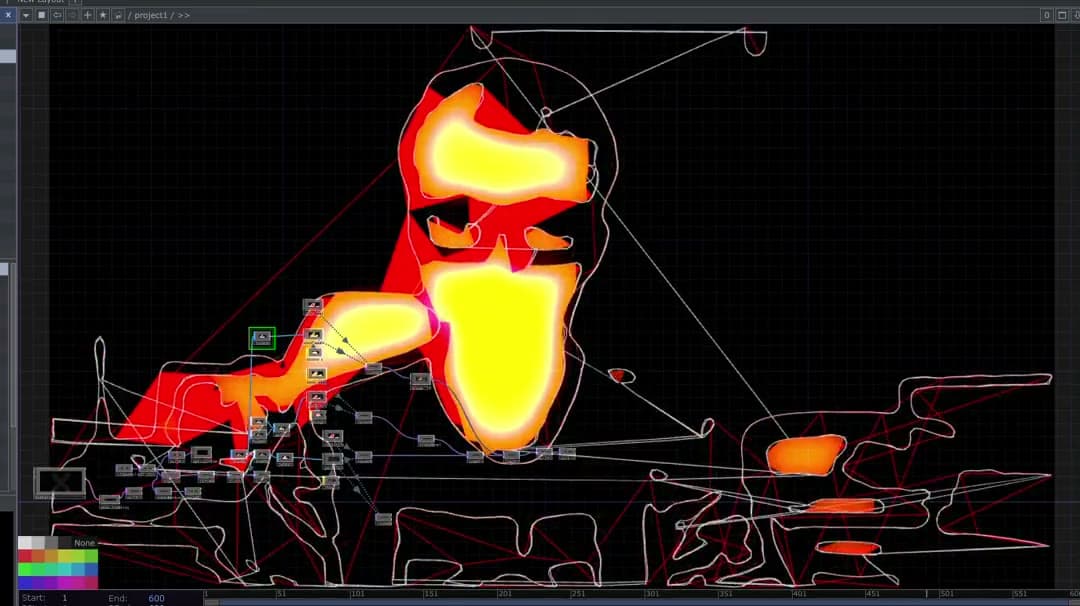The width and height of the screenshot is (1080, 606).
Task: Close the network pane with X button
Action: click(8, 14)
